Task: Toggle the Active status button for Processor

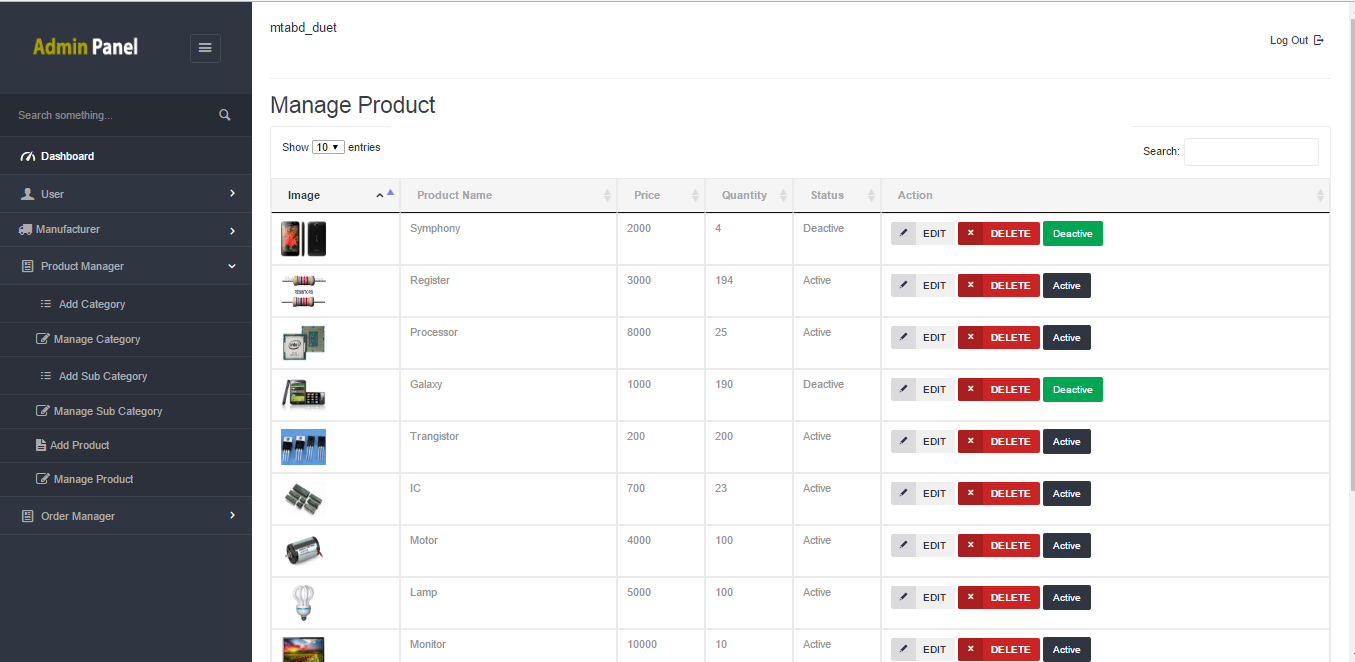Action: point(1066,337)
